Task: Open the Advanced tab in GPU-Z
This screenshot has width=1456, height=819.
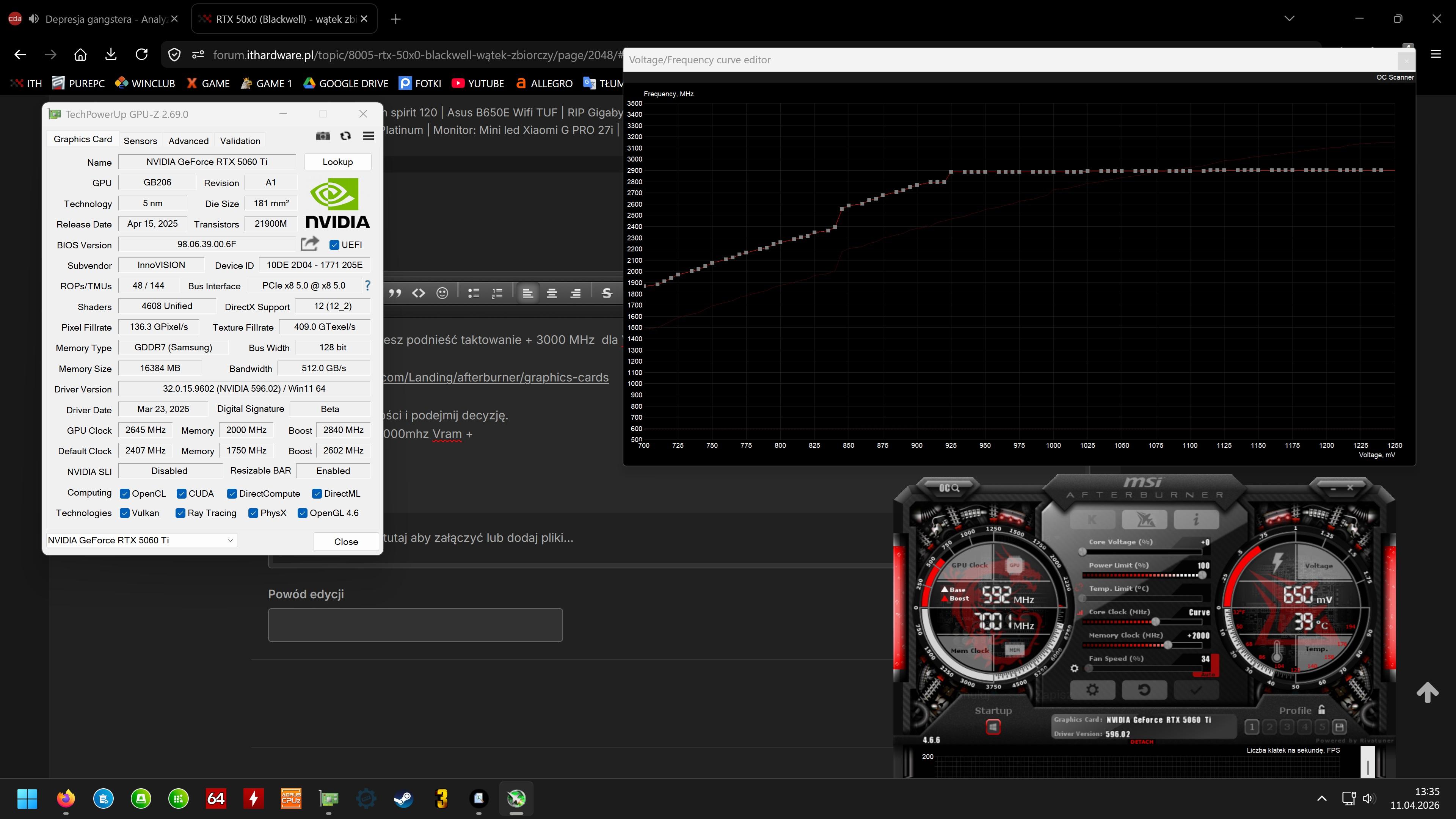Action: click(x=188, y=141)
